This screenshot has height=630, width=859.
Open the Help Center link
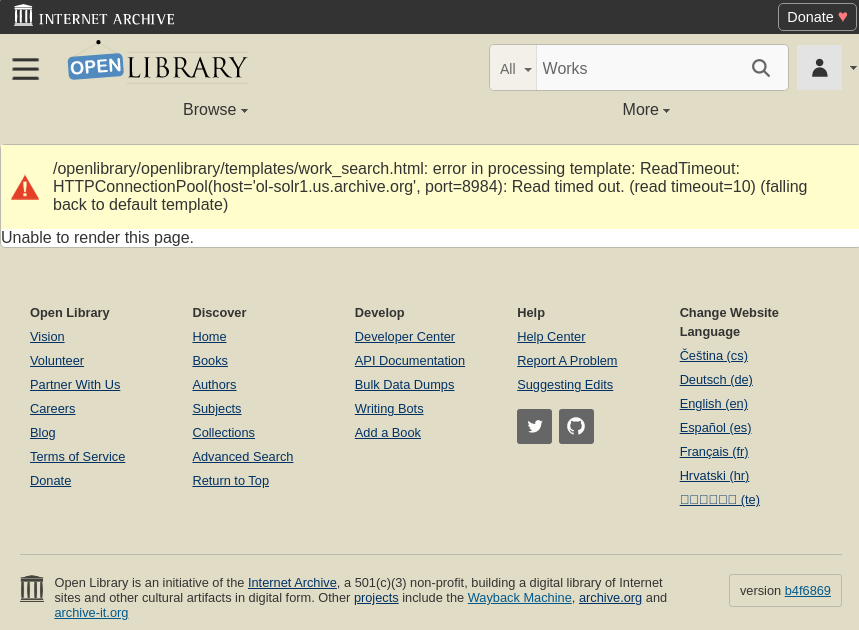(551, 337)
